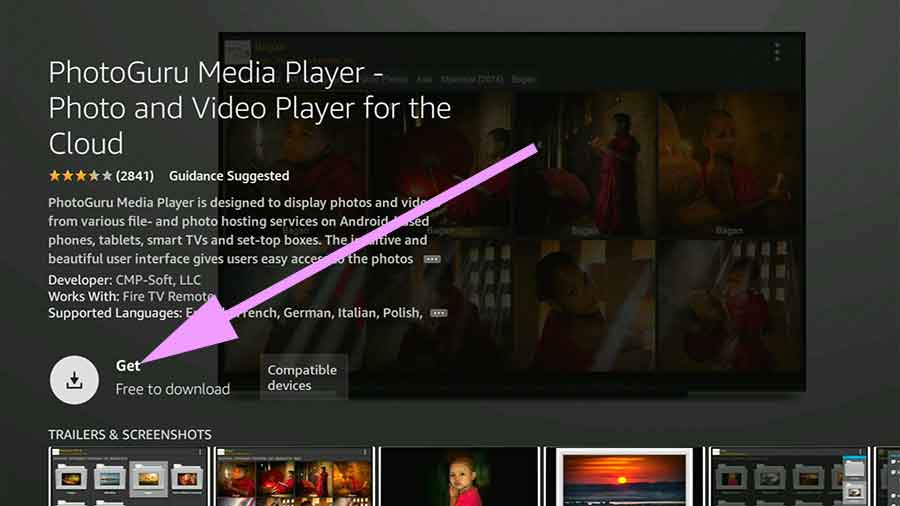Click the Developer: CMP-Soft, LLC text
The width and height of the screenshot is (900, 506).
125,280
